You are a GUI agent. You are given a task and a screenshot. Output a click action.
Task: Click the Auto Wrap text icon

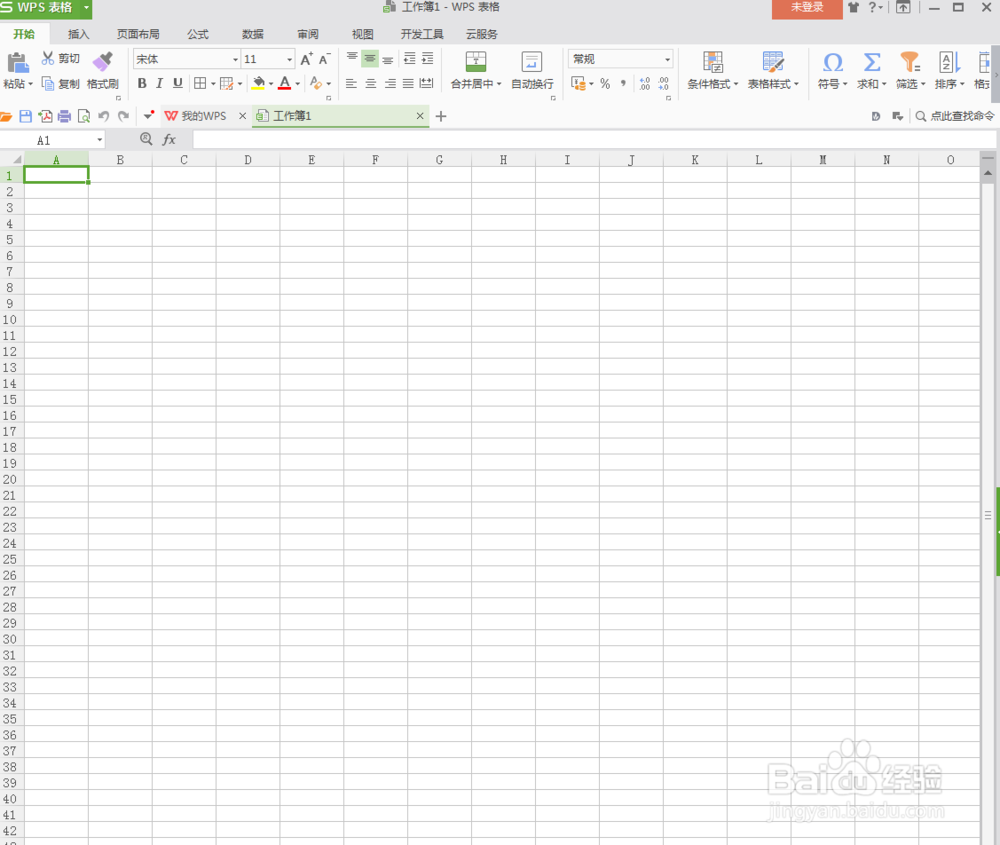(x=532, y=62)
